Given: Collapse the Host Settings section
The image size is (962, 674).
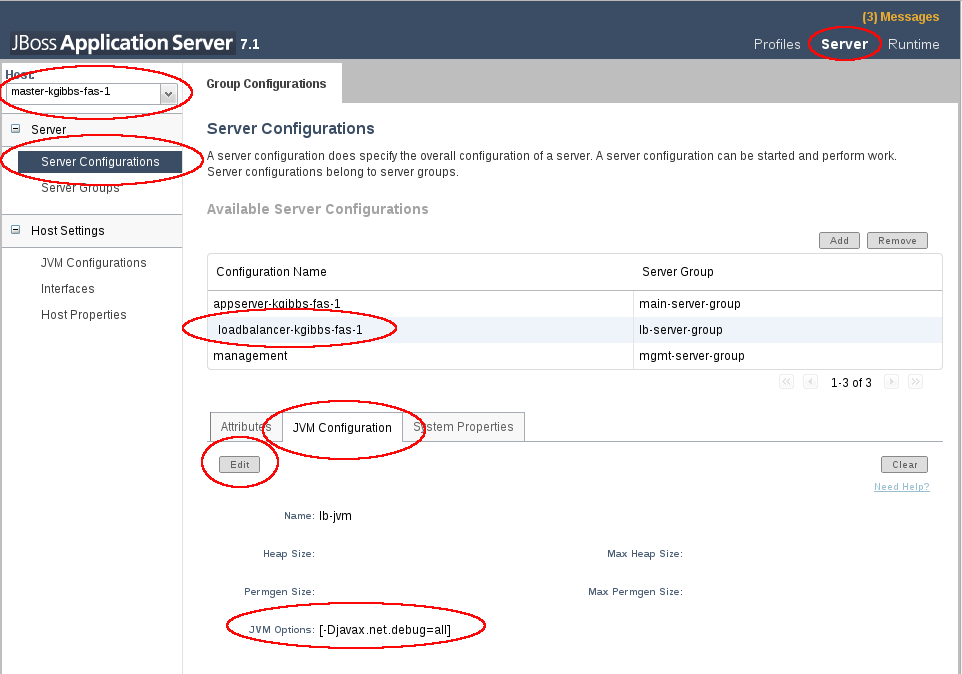Looking at the screenshot, I should [16, 230].
